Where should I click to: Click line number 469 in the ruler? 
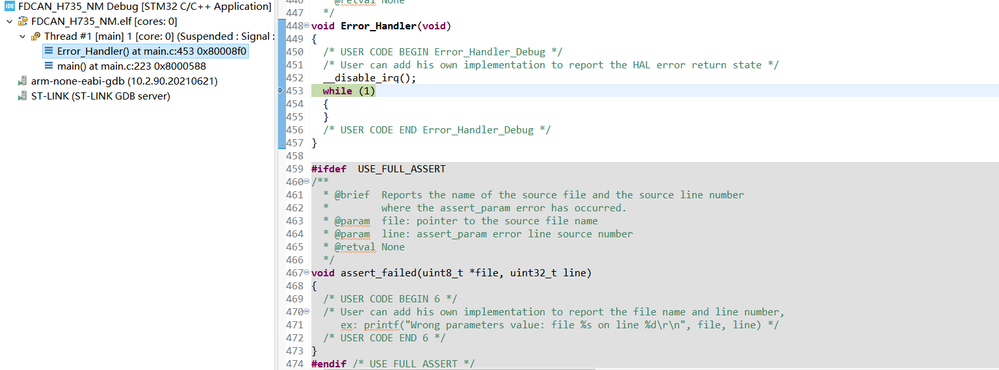pyautogui.click(x=295, y=299)
